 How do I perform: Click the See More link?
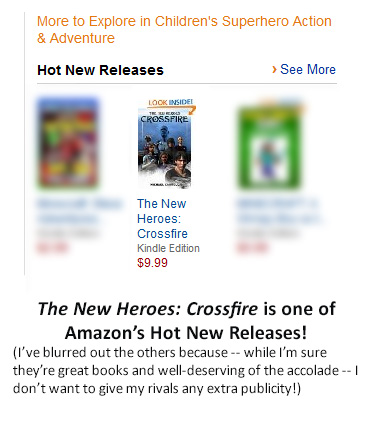[x=308, y=69]
